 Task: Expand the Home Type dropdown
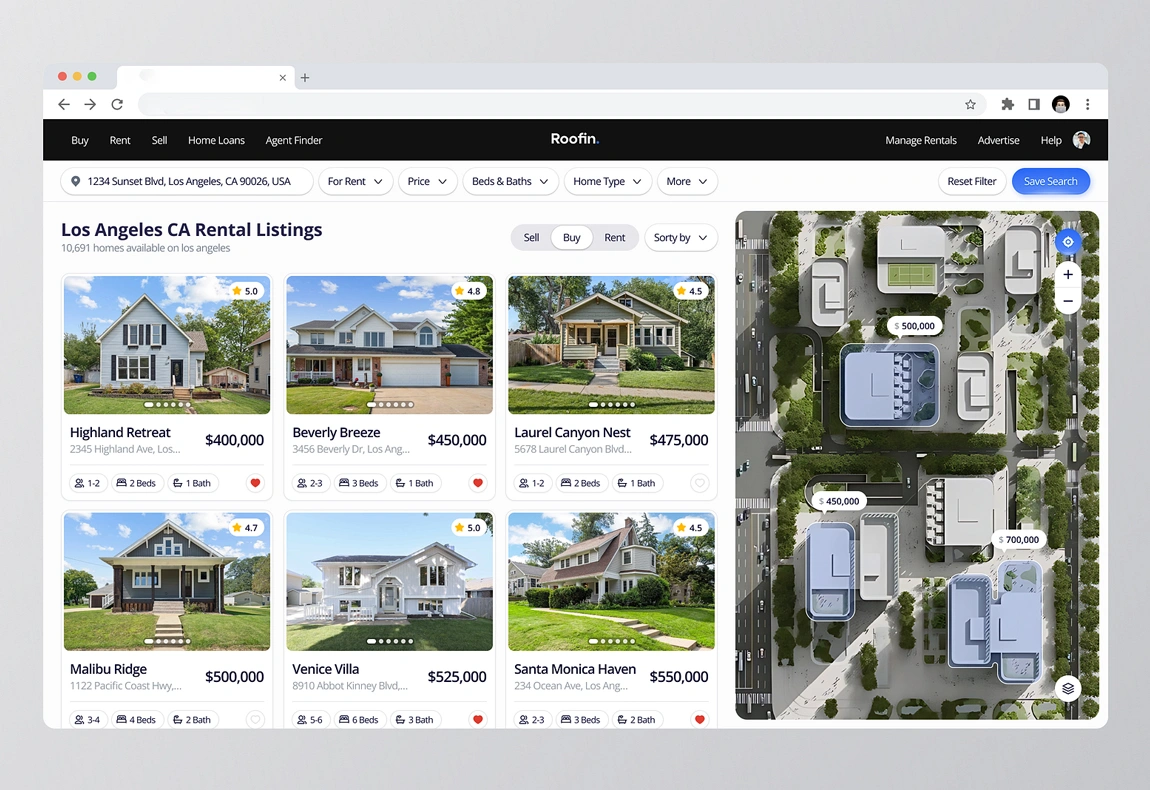(607, 181)
